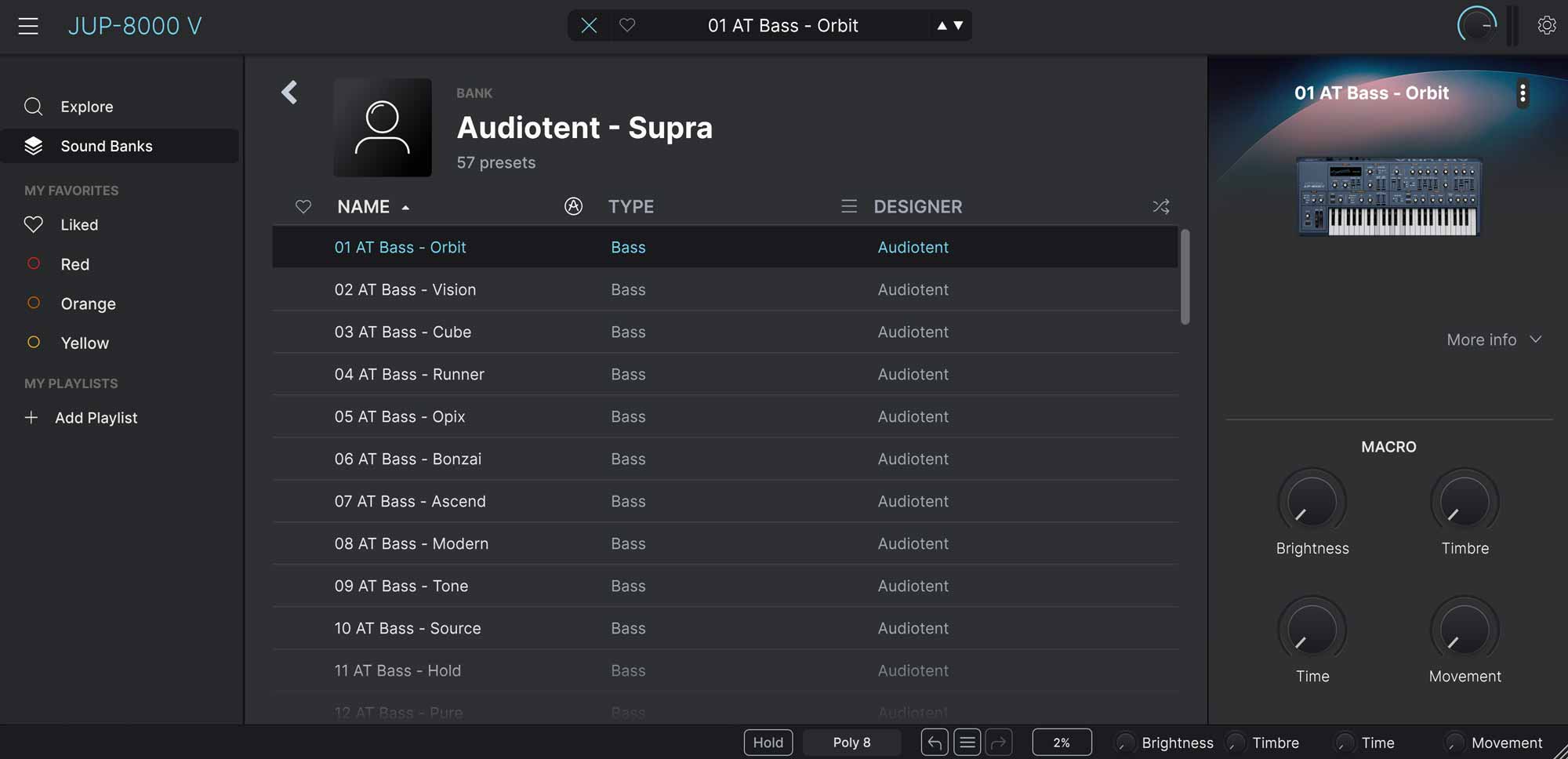Select preset 06 AT Bass - Bonzai
The image size is (1568, 759).
click(725, 459)
